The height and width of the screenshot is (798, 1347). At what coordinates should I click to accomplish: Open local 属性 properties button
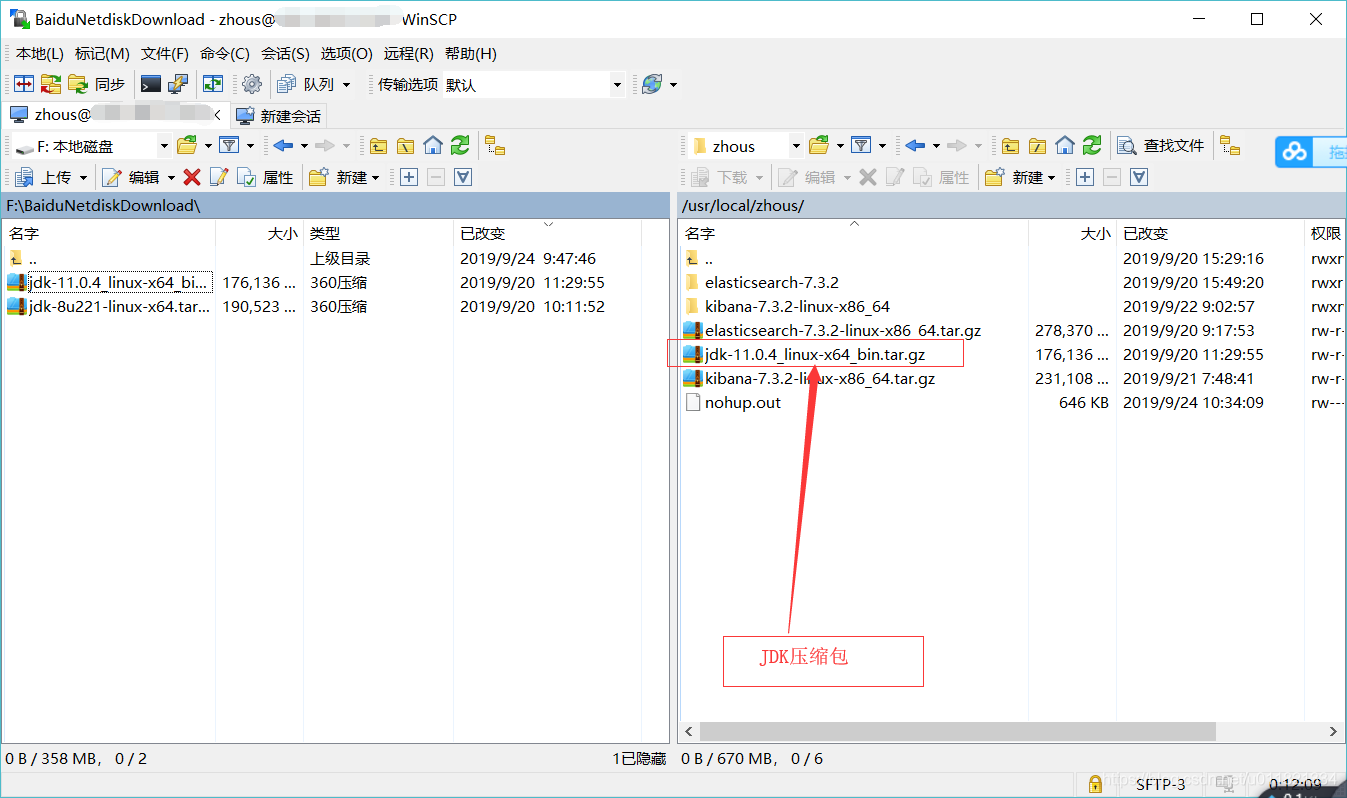click(x=265, y=177)
